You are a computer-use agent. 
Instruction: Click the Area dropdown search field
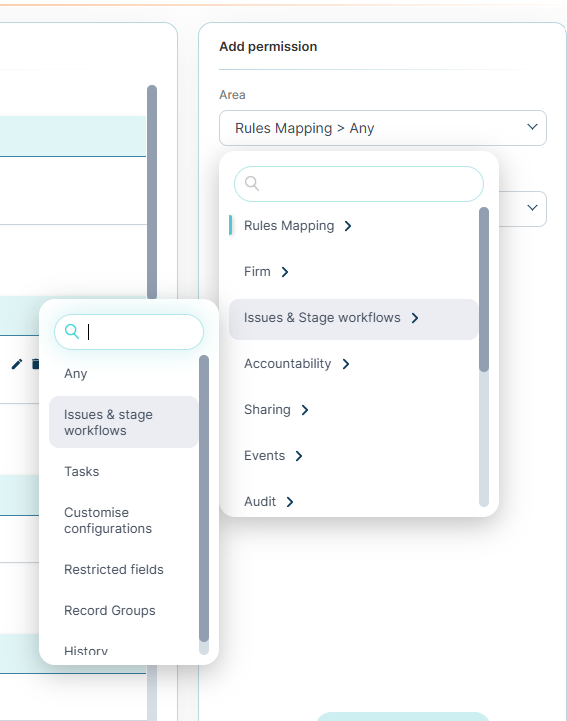coord(359,184)
